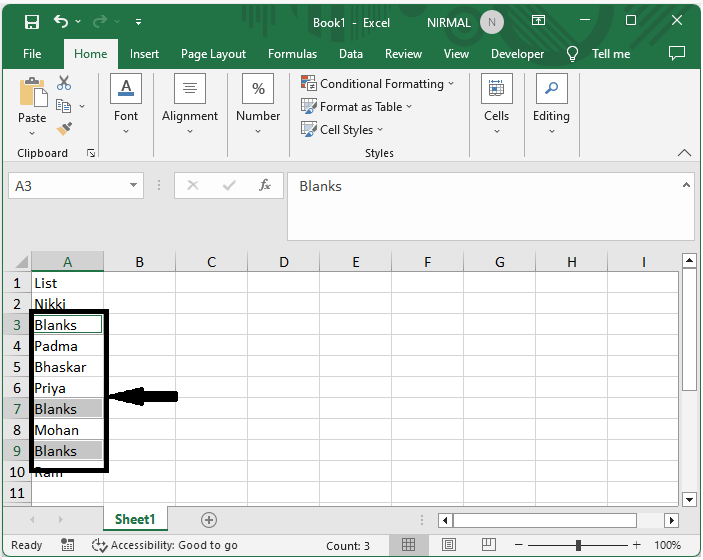Switch to Page Break Preview

click(x=489, y=545)
